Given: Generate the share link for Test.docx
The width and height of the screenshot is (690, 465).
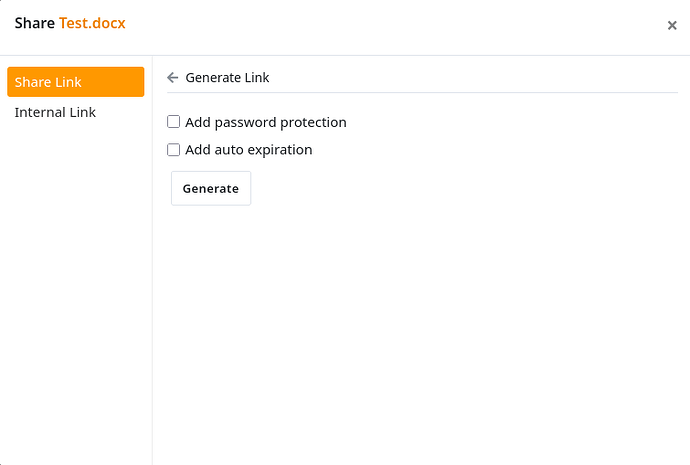Looking at the screenshot, I should pos(211,188).
